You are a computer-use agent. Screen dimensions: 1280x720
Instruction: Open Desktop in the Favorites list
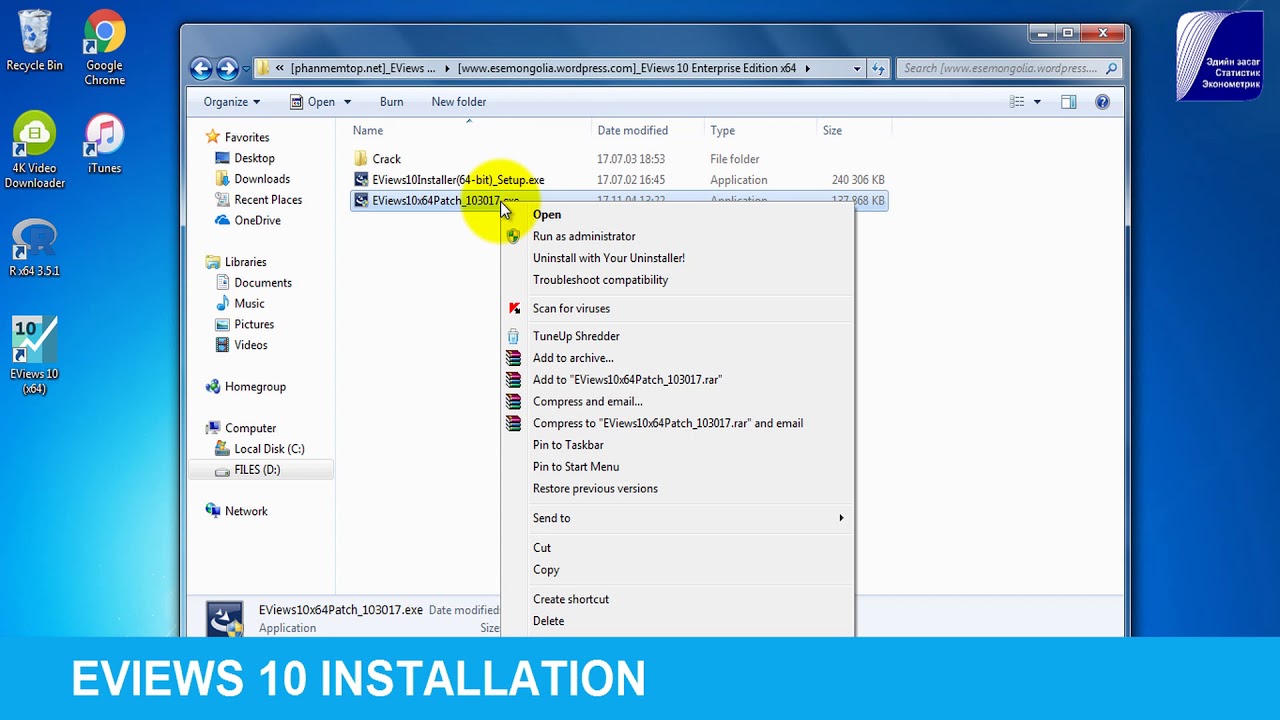254,158
